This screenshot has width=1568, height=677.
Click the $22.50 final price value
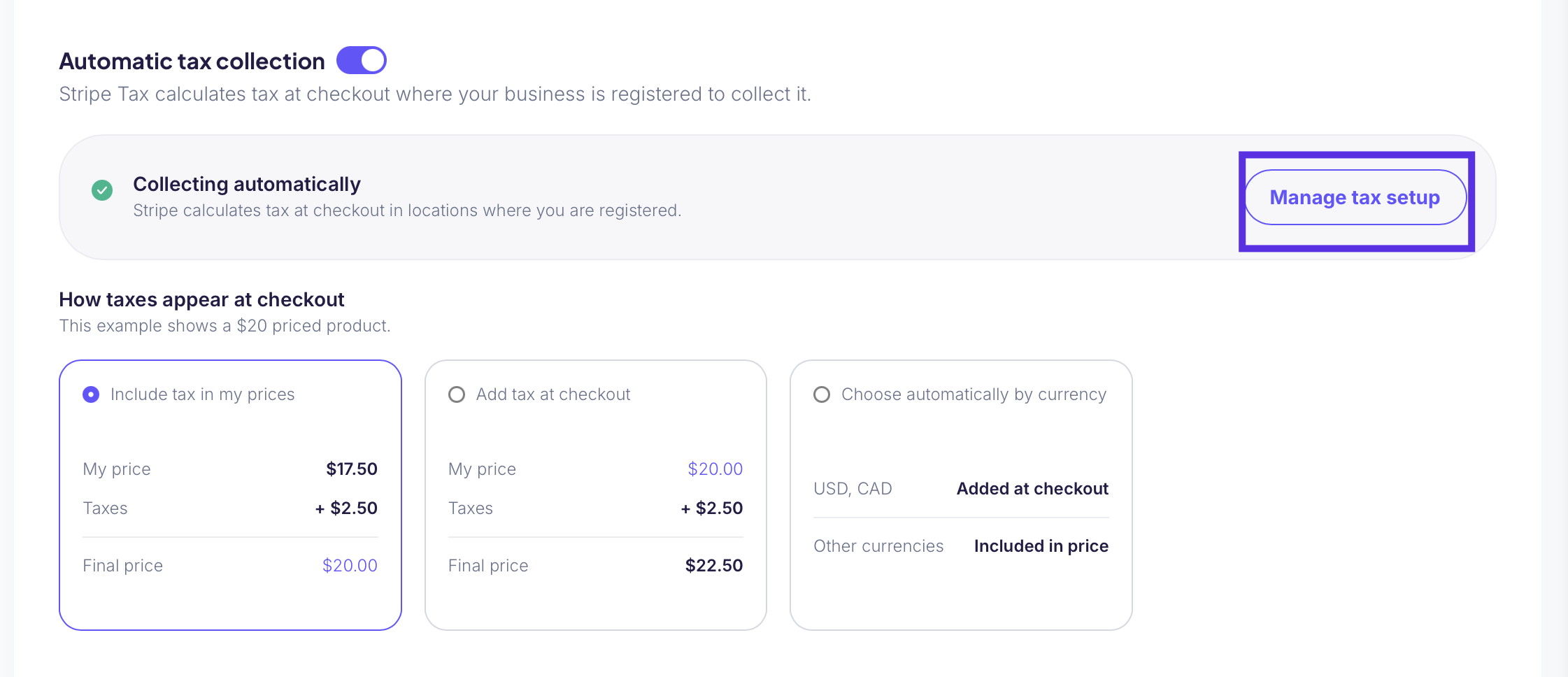coord(714,566)
